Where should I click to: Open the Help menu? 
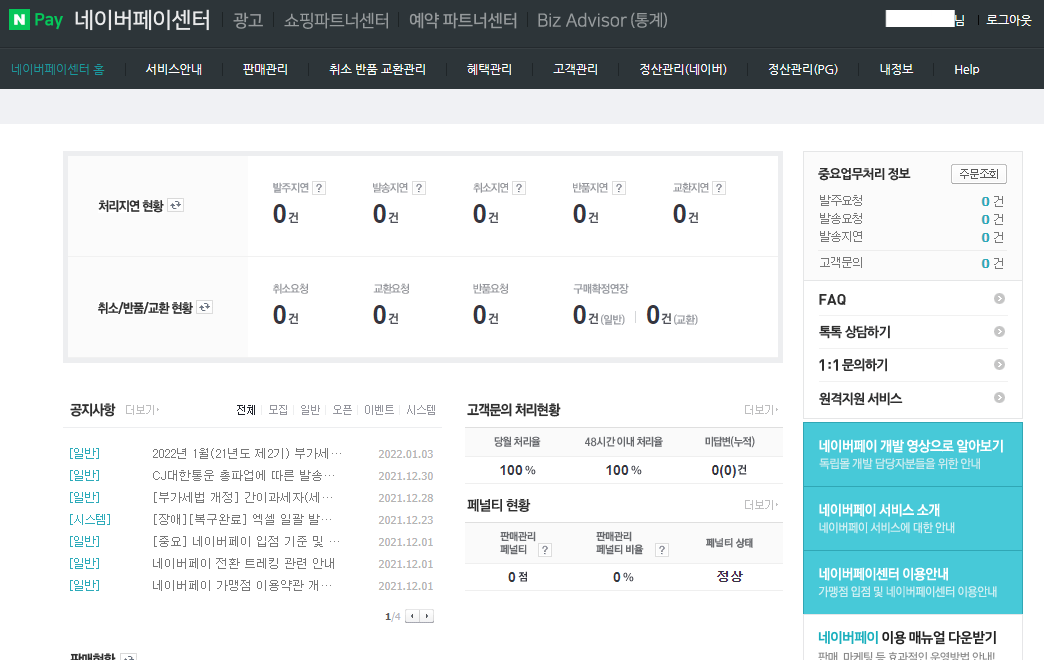click(967, 69)
